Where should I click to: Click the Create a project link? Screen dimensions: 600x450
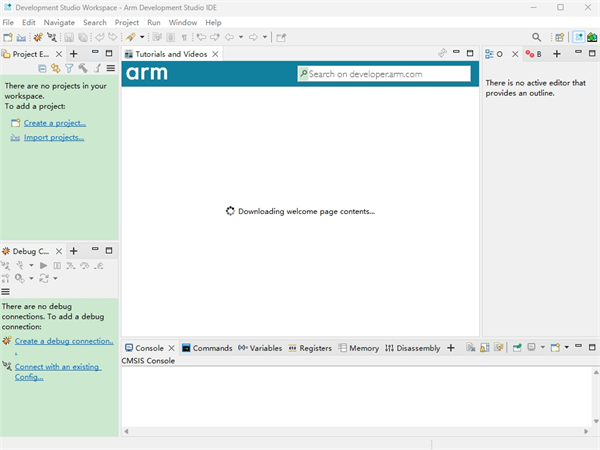coord(55,123)
